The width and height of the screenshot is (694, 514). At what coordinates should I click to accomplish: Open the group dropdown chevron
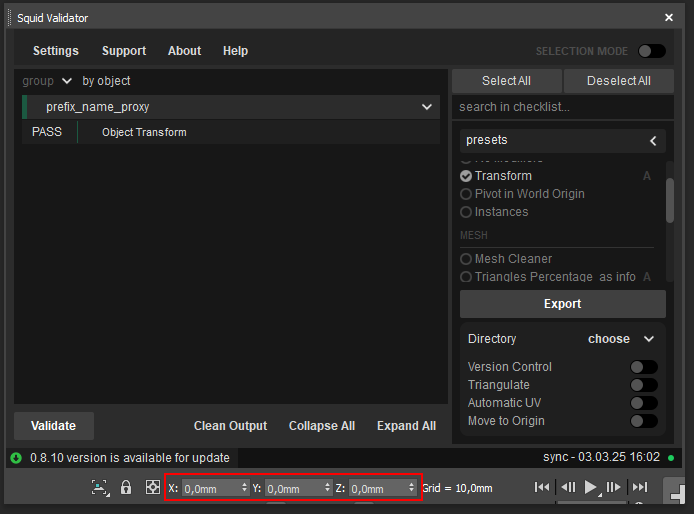coord(67,81)
